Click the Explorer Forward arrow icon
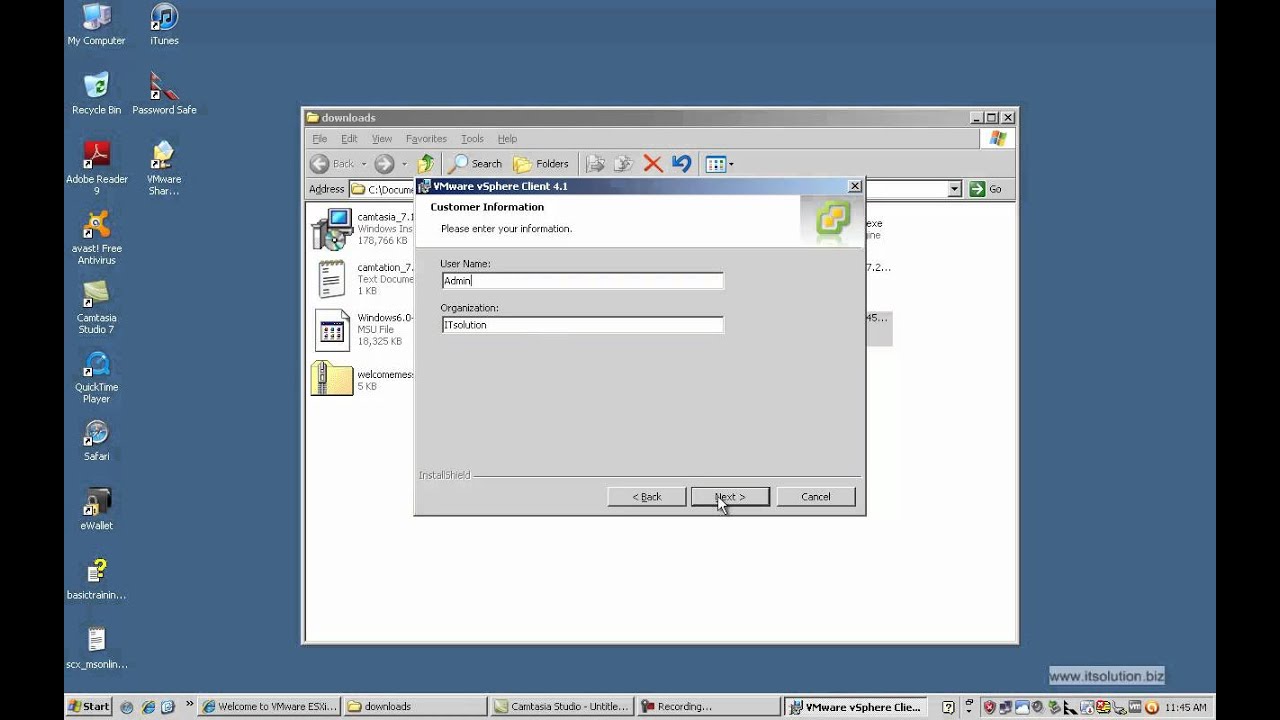1280x720 pixels. 384,164
